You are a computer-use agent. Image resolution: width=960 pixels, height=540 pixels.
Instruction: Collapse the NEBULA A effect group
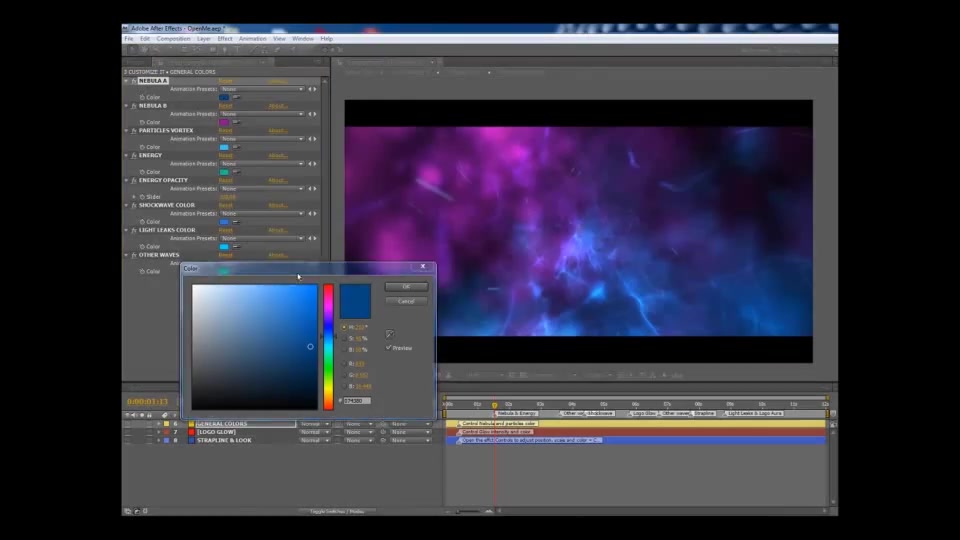click(127, 81)
